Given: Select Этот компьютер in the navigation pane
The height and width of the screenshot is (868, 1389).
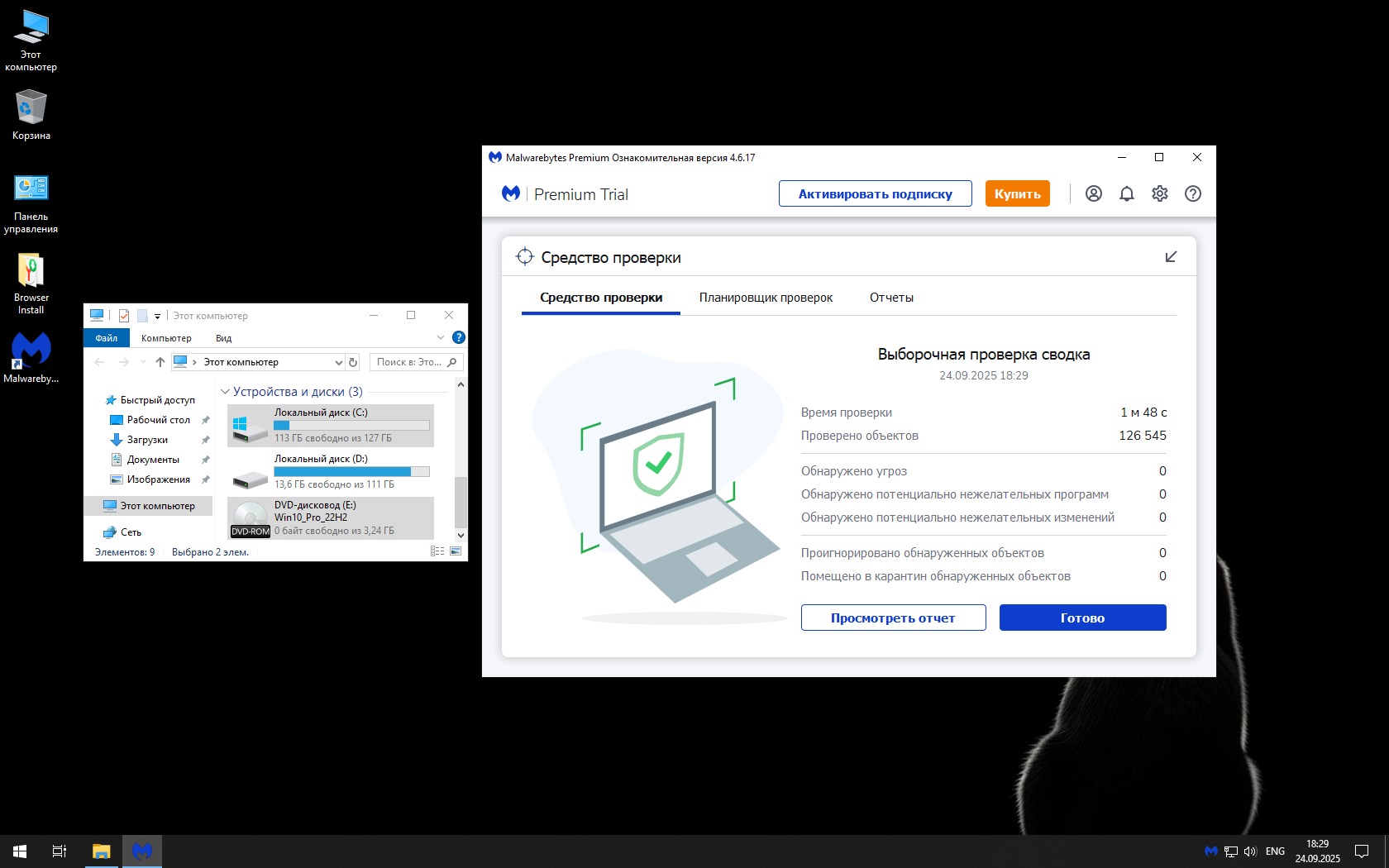Looking at the screenshot, I should pos(149,506).
